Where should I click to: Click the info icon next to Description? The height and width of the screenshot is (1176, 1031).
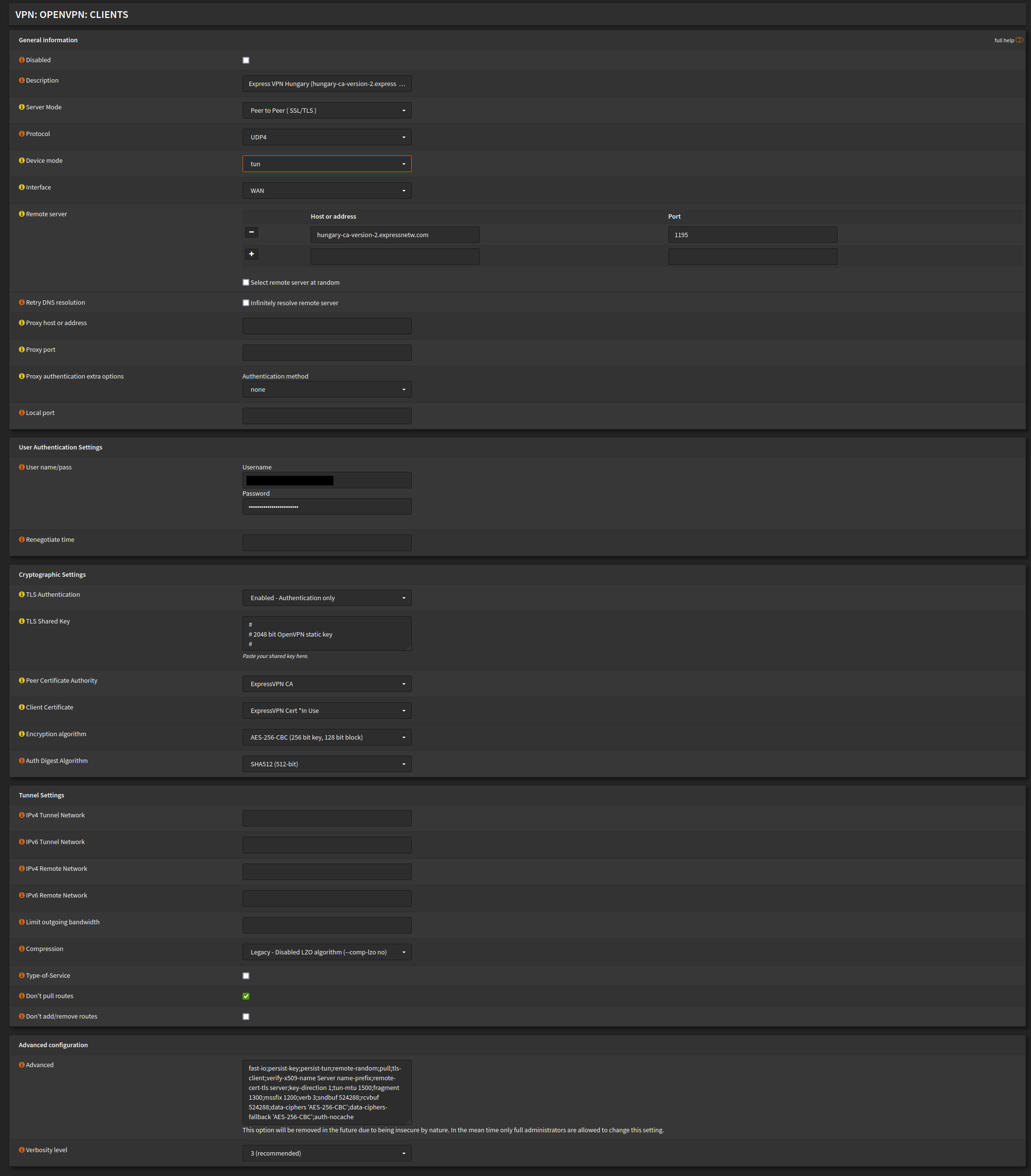pos(21,80)
